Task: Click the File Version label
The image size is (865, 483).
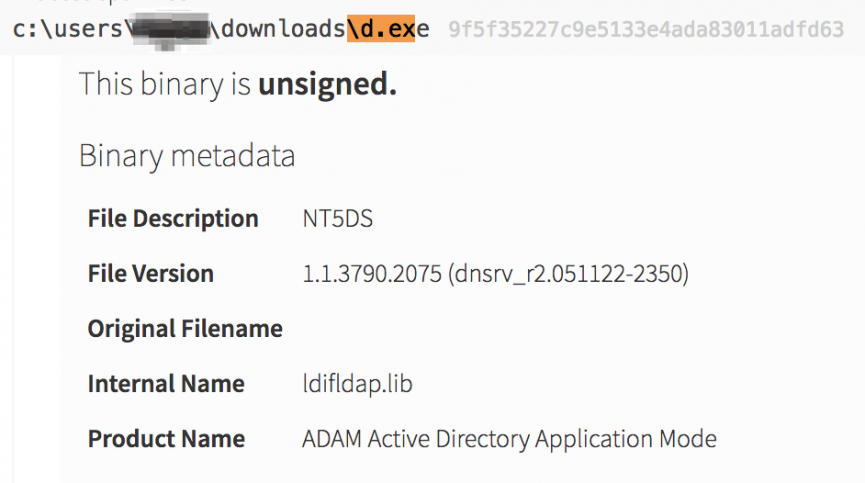Action: click(151, 274)
